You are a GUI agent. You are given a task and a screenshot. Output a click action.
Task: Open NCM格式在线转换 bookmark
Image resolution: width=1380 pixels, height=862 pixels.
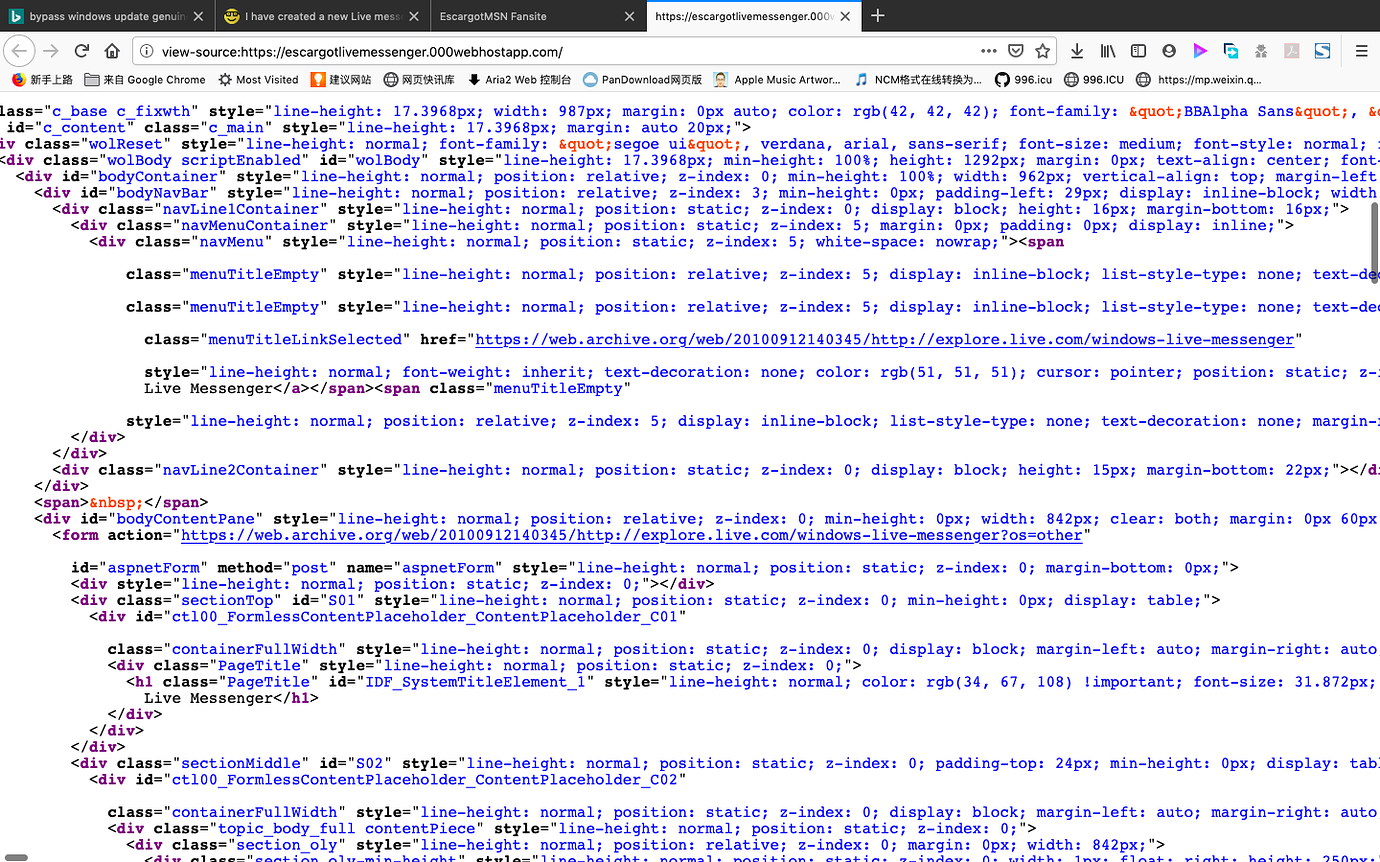[x=919, y=80]
